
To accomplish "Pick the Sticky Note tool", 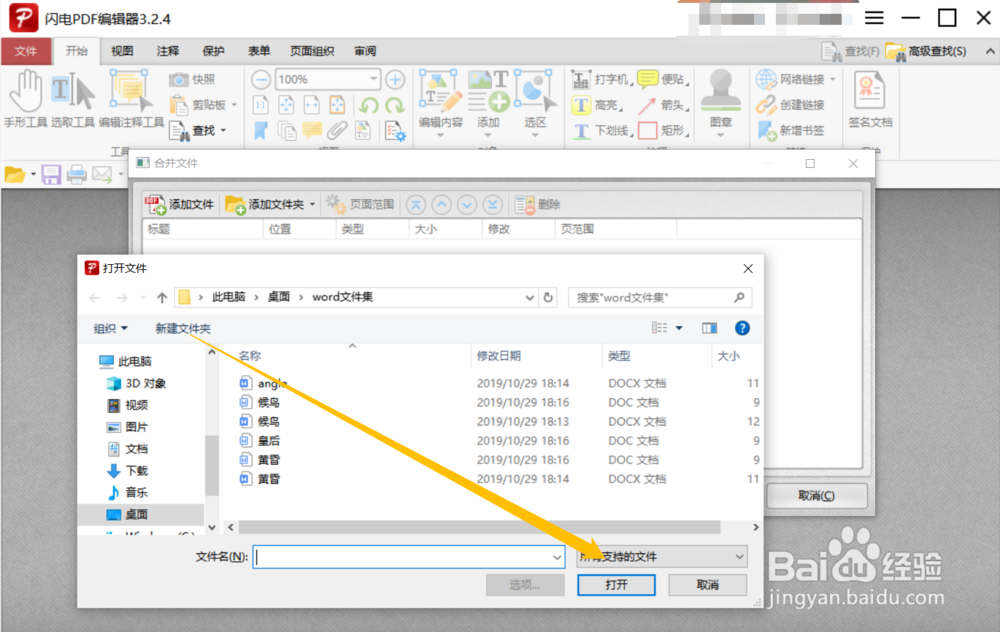I will (x=663, y=79).
